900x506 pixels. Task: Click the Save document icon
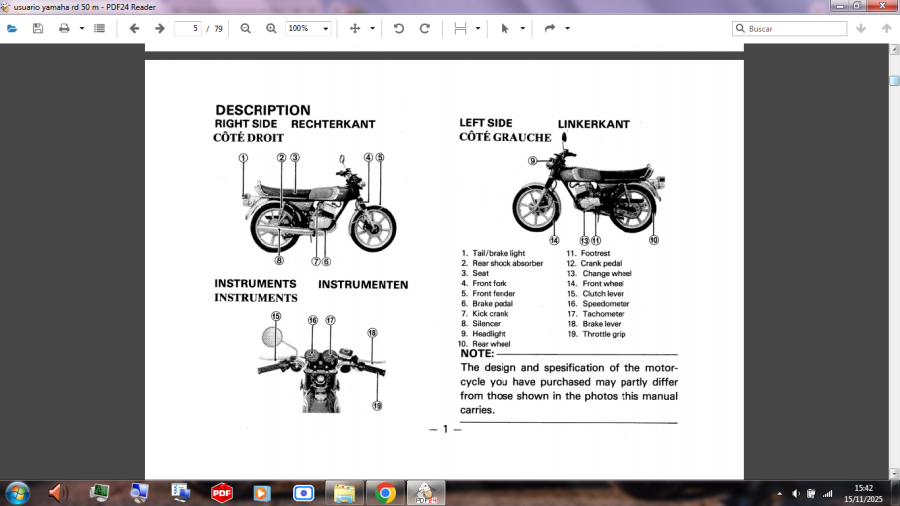coord(38,29)
